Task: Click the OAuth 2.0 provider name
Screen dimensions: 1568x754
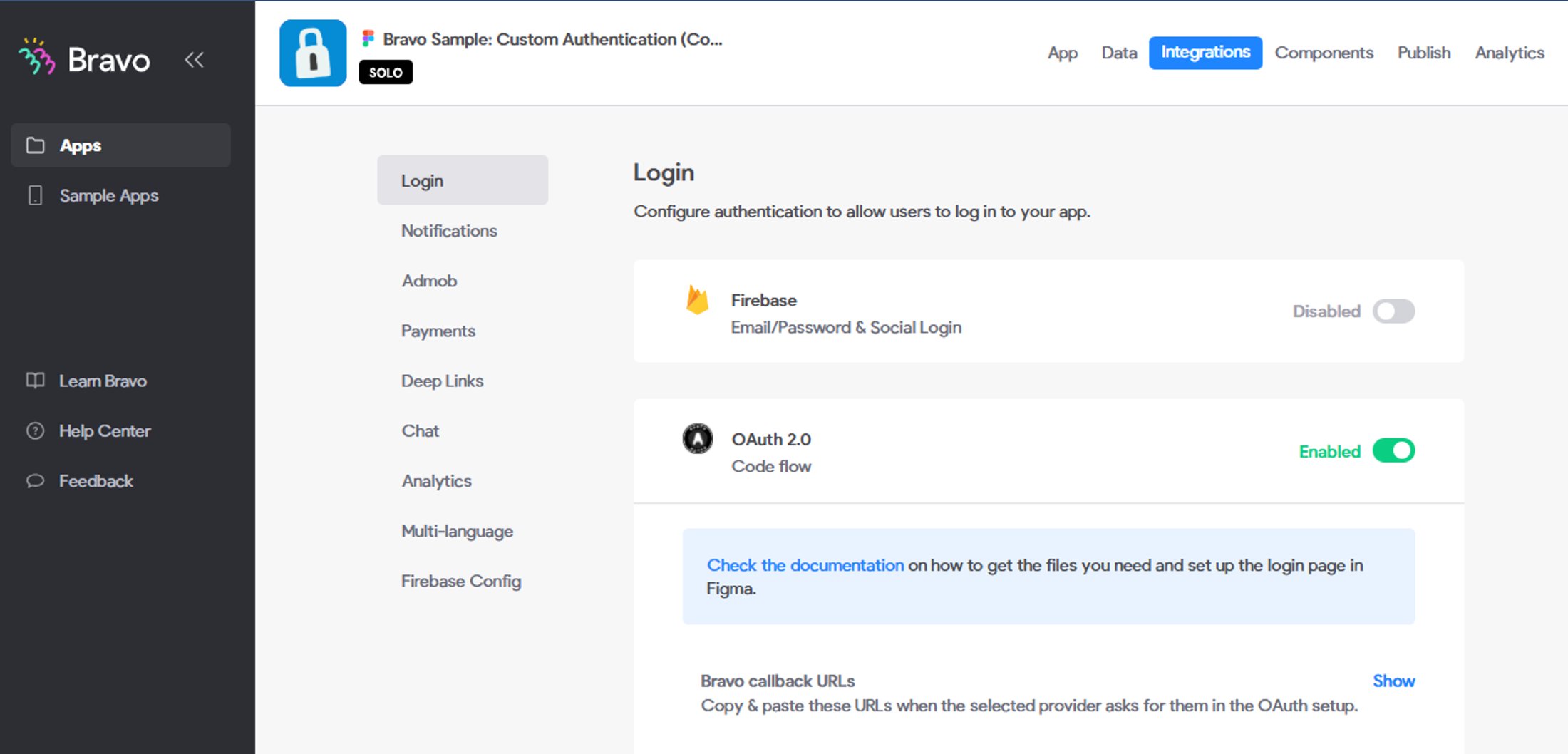Action: pyautogui.click(x=771, y=439)
